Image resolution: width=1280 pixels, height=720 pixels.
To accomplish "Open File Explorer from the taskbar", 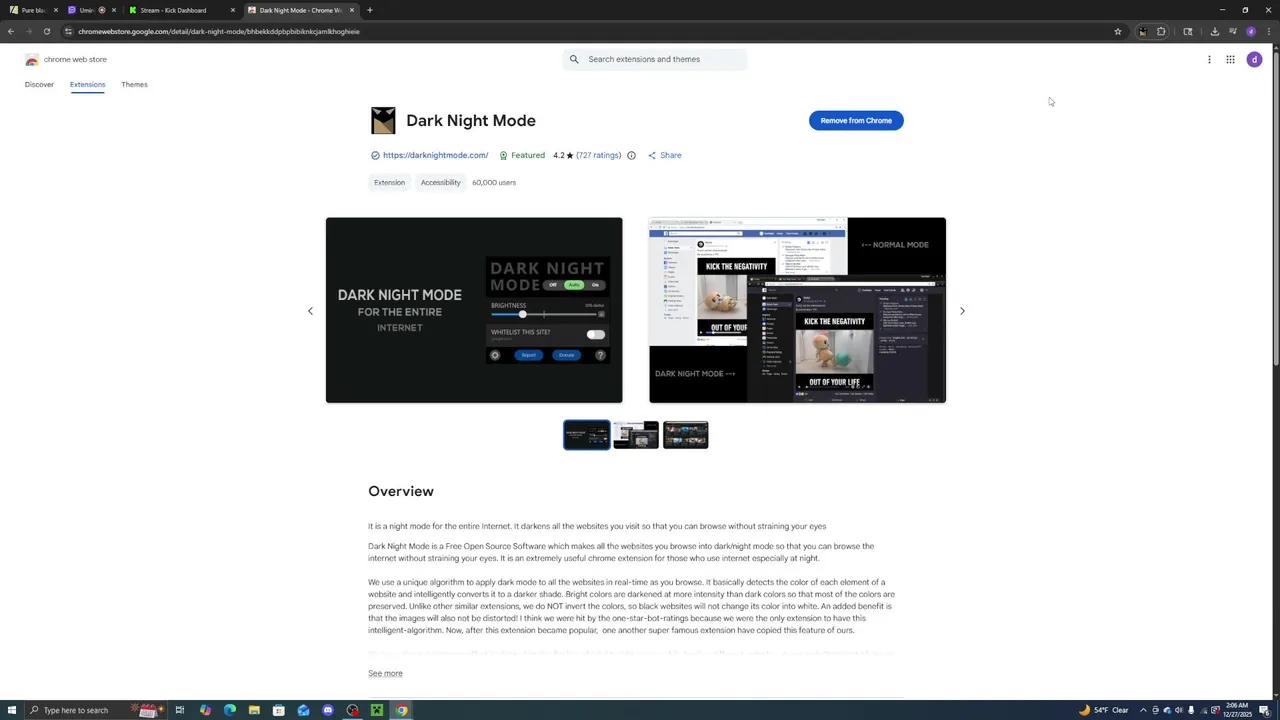I will tap(254, 710).
